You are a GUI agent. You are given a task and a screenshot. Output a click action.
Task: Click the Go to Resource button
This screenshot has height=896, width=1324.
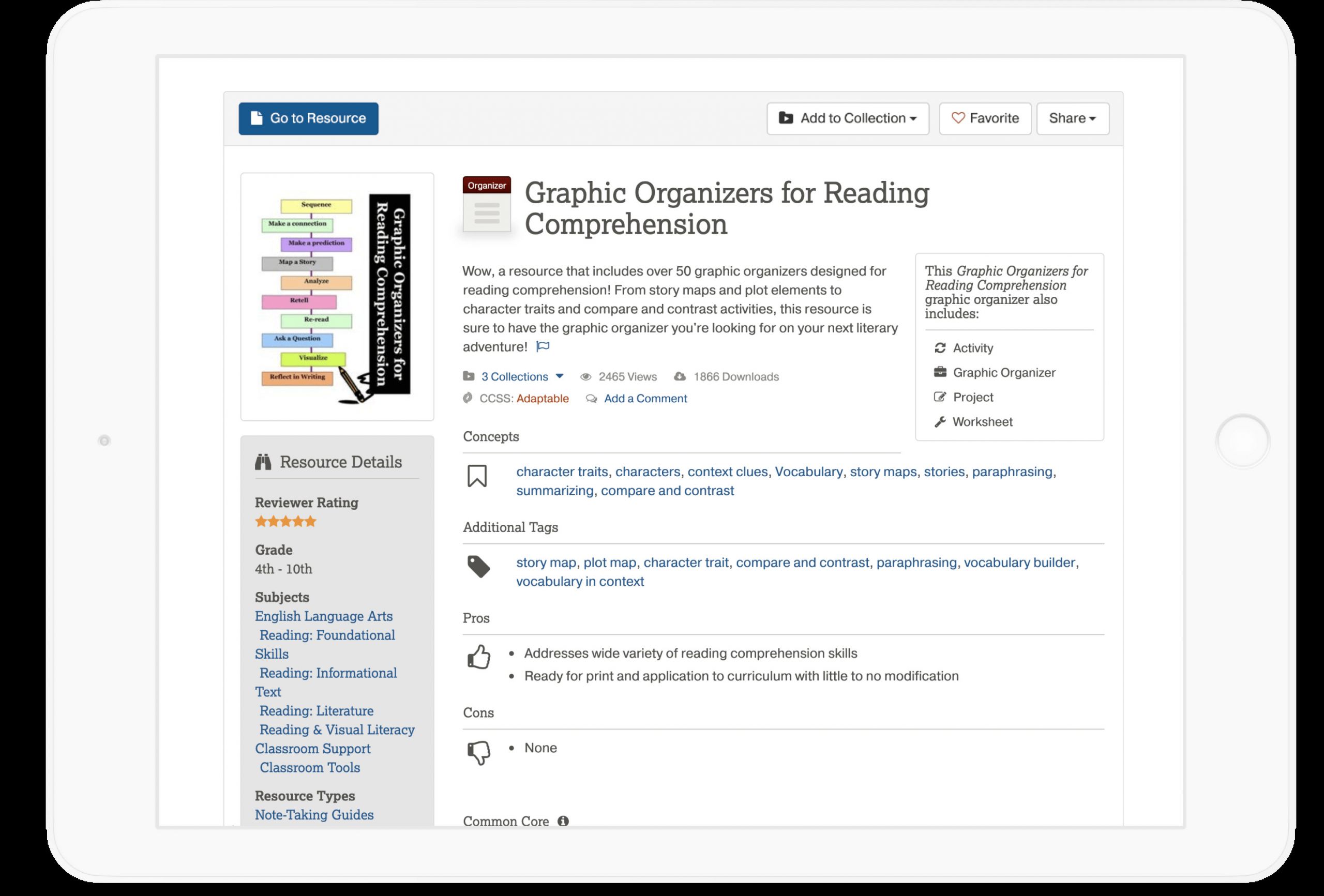coord(308,118)
